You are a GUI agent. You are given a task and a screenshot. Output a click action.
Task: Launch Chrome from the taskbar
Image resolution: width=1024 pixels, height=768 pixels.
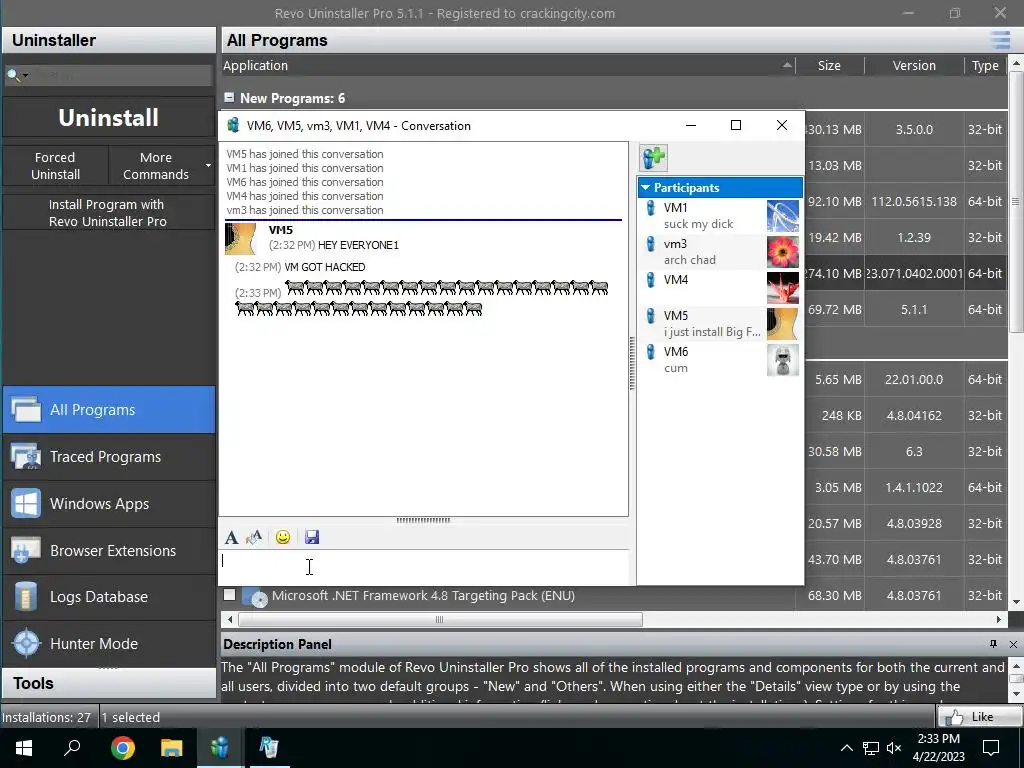(x=122, y=748)
